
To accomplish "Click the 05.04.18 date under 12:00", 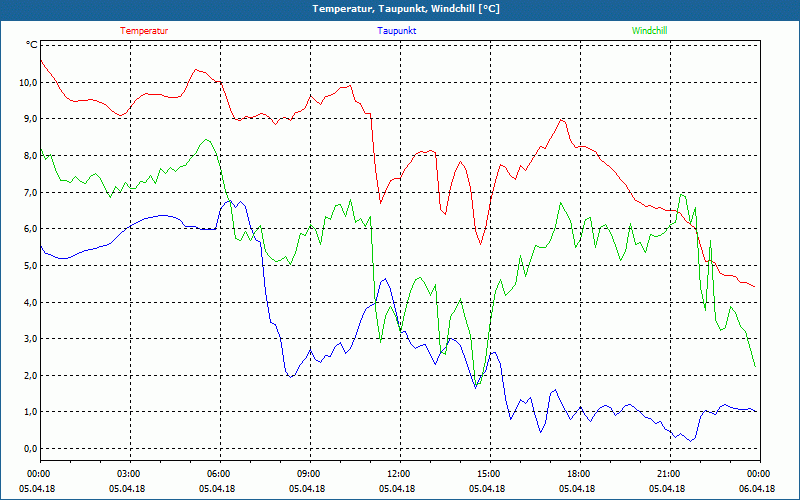I will point(397,489).
